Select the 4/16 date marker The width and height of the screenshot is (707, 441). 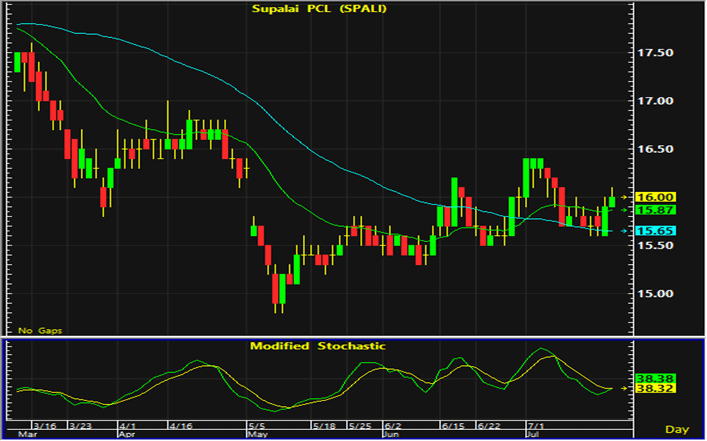180,426
